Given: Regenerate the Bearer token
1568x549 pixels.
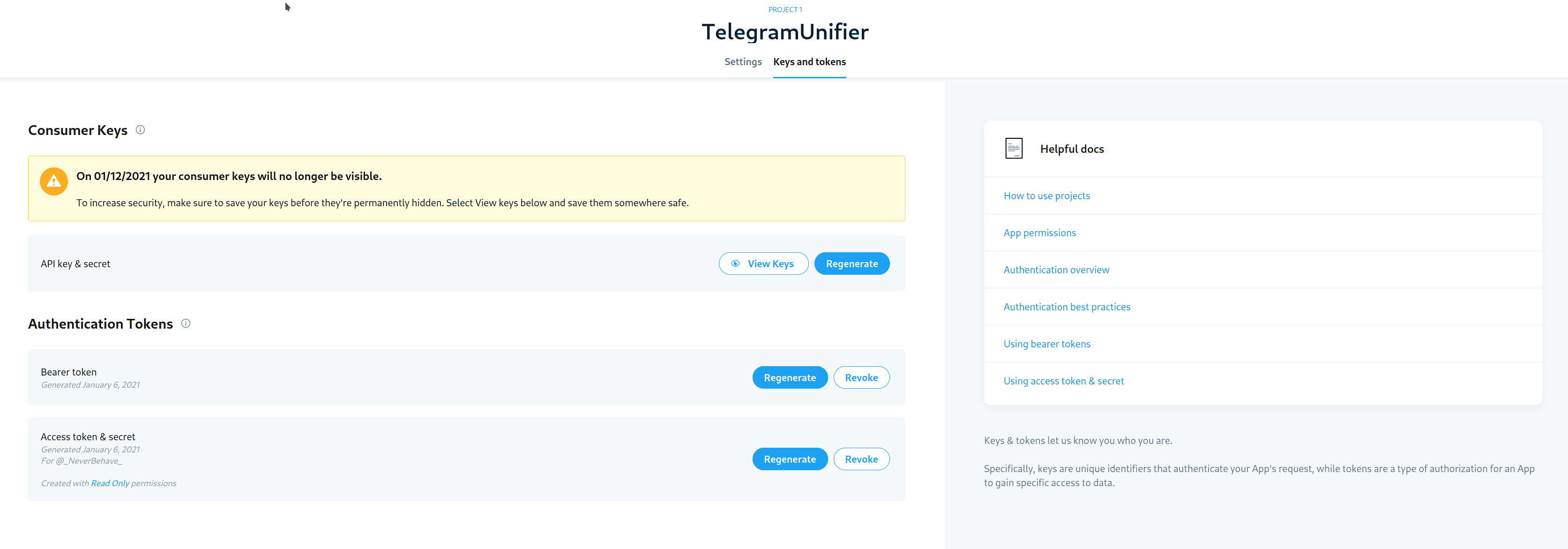Looking at the screenshot, I should [790, 377].
